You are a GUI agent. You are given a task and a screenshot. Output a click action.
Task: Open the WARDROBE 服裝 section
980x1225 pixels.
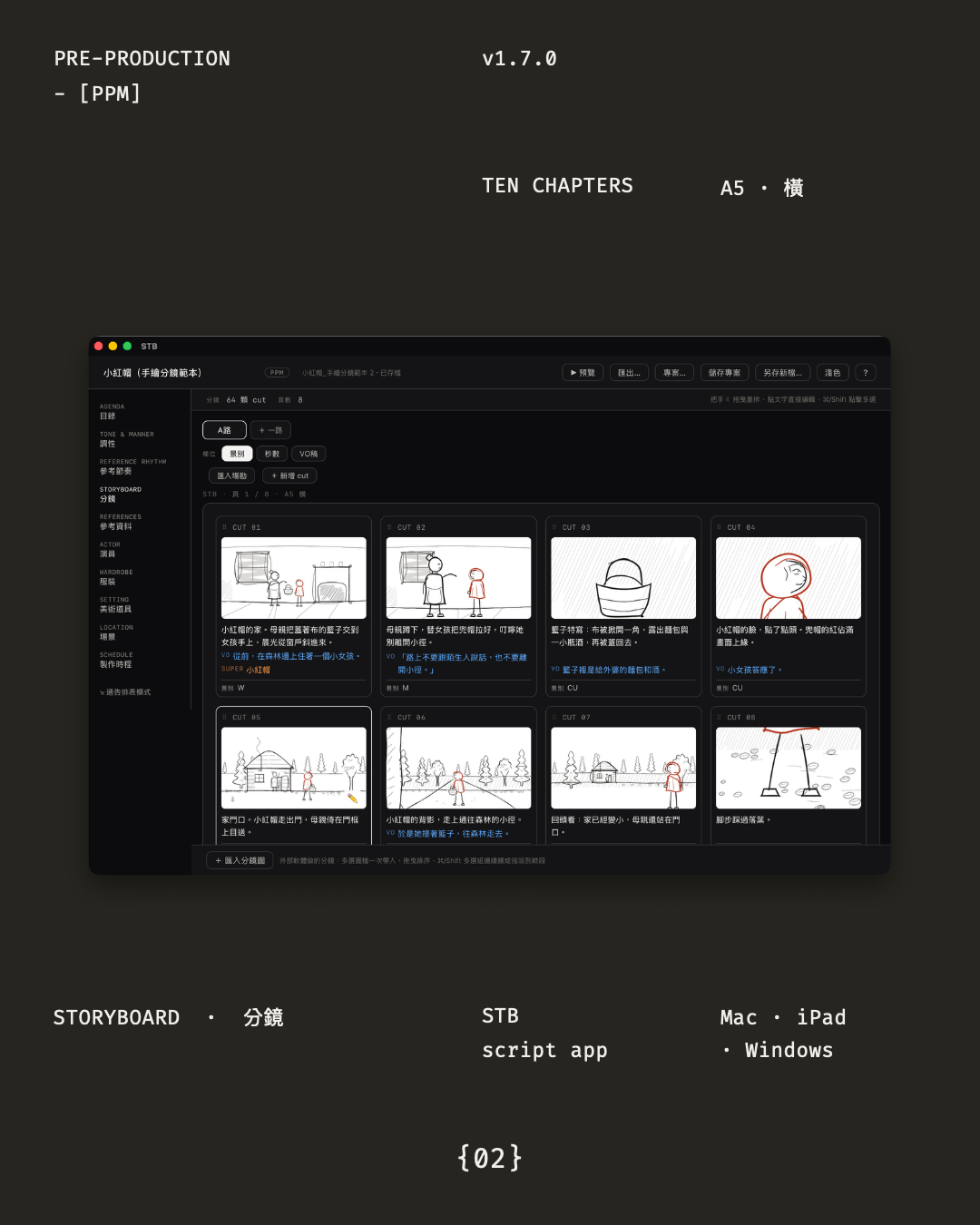pos(116,577)
